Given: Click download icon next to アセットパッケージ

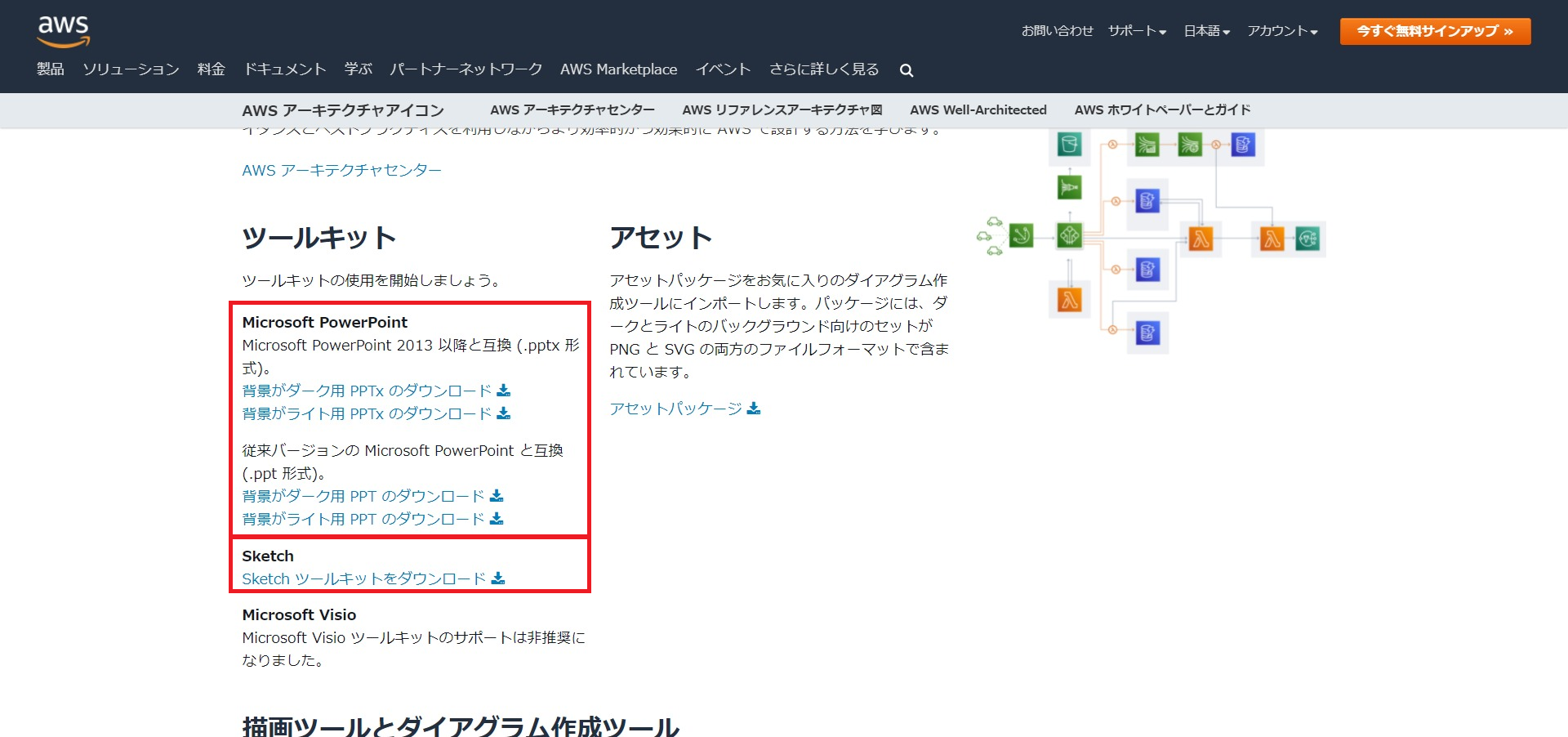Looking at the screenshot, I should 754,409.
